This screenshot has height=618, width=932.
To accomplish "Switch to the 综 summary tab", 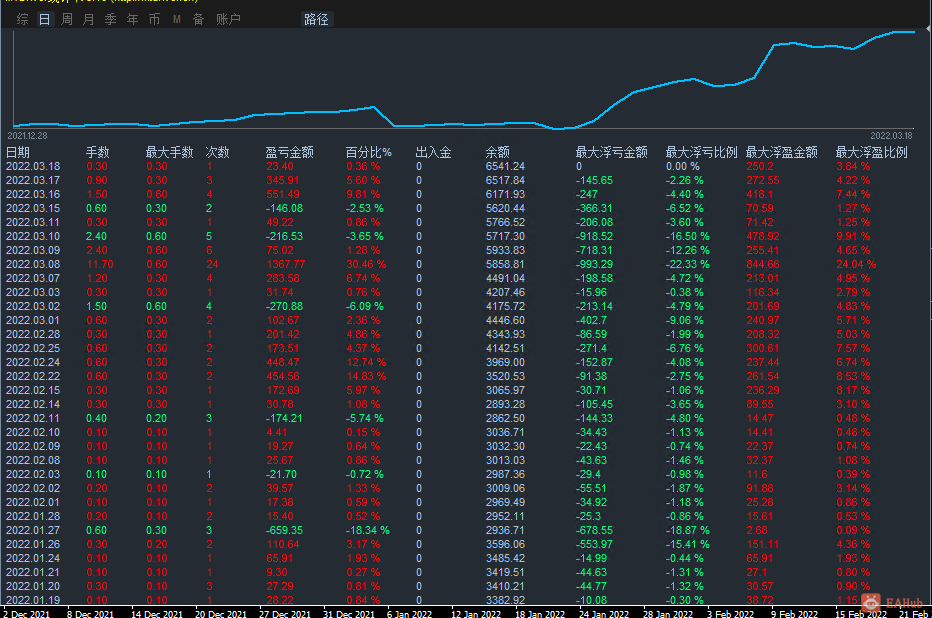I will [x=23, y=20].
